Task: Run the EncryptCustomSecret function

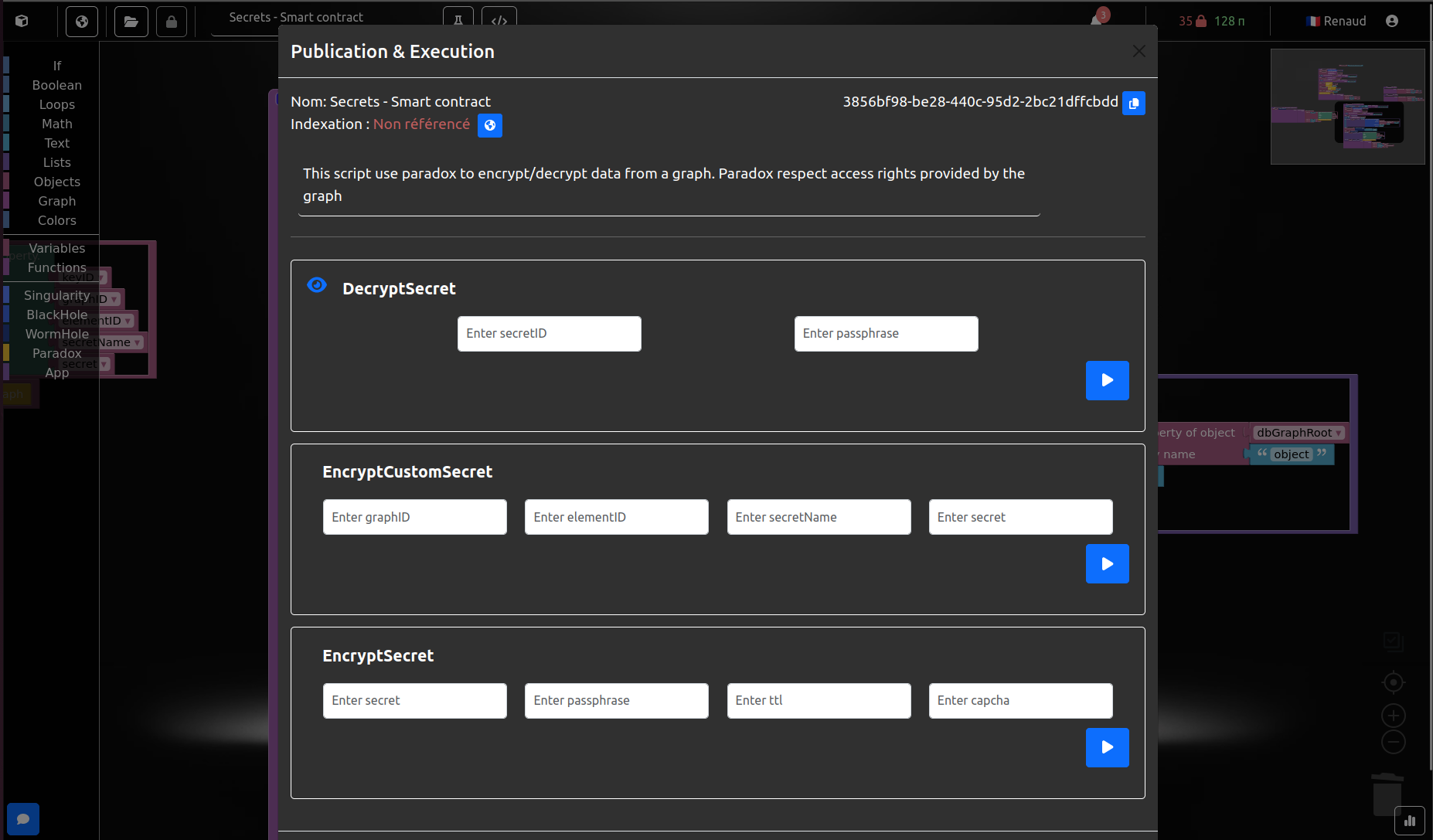Action: (1108, 564)
